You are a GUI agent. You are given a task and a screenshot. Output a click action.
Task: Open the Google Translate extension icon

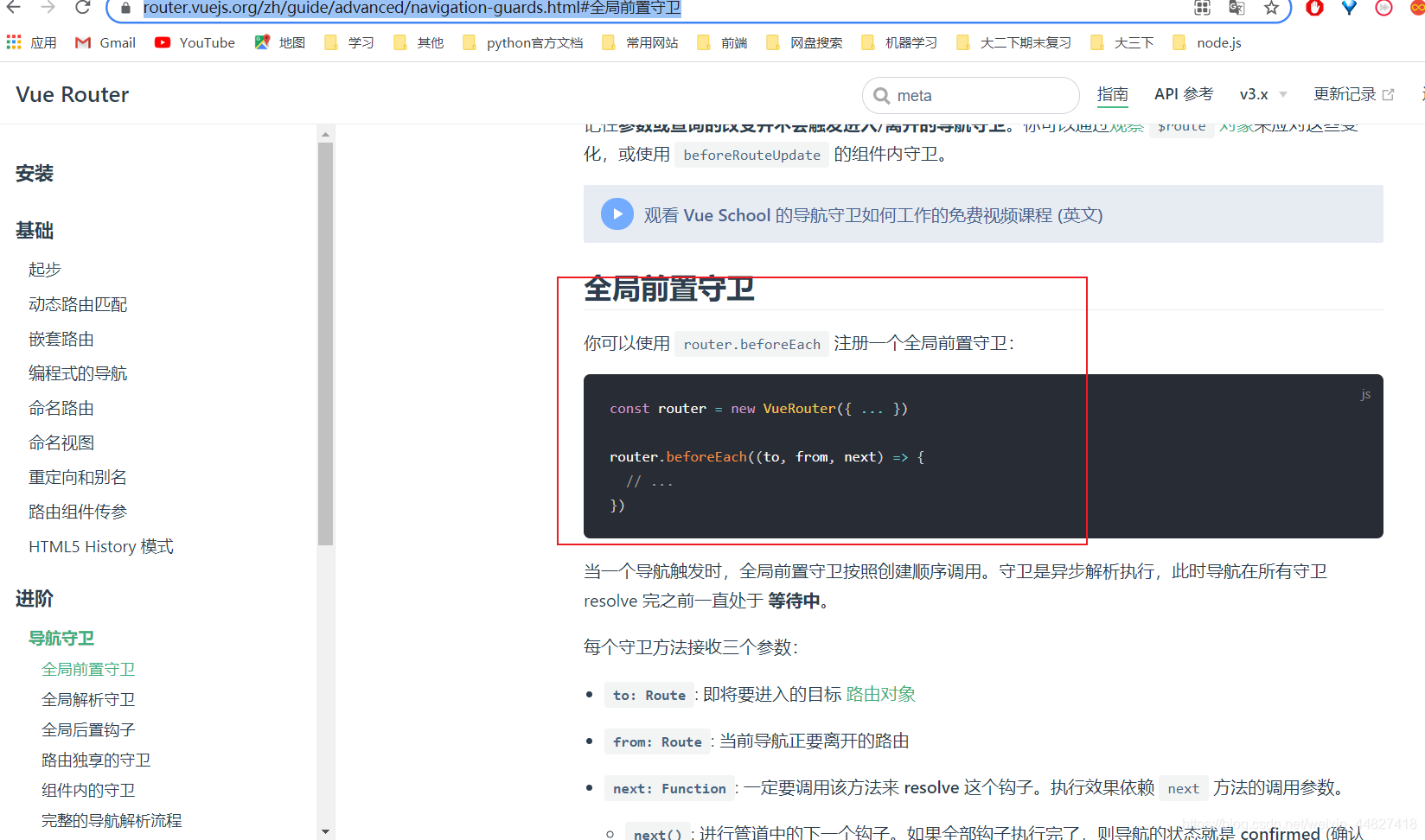pyautogui.click(x=1236, y=8)
